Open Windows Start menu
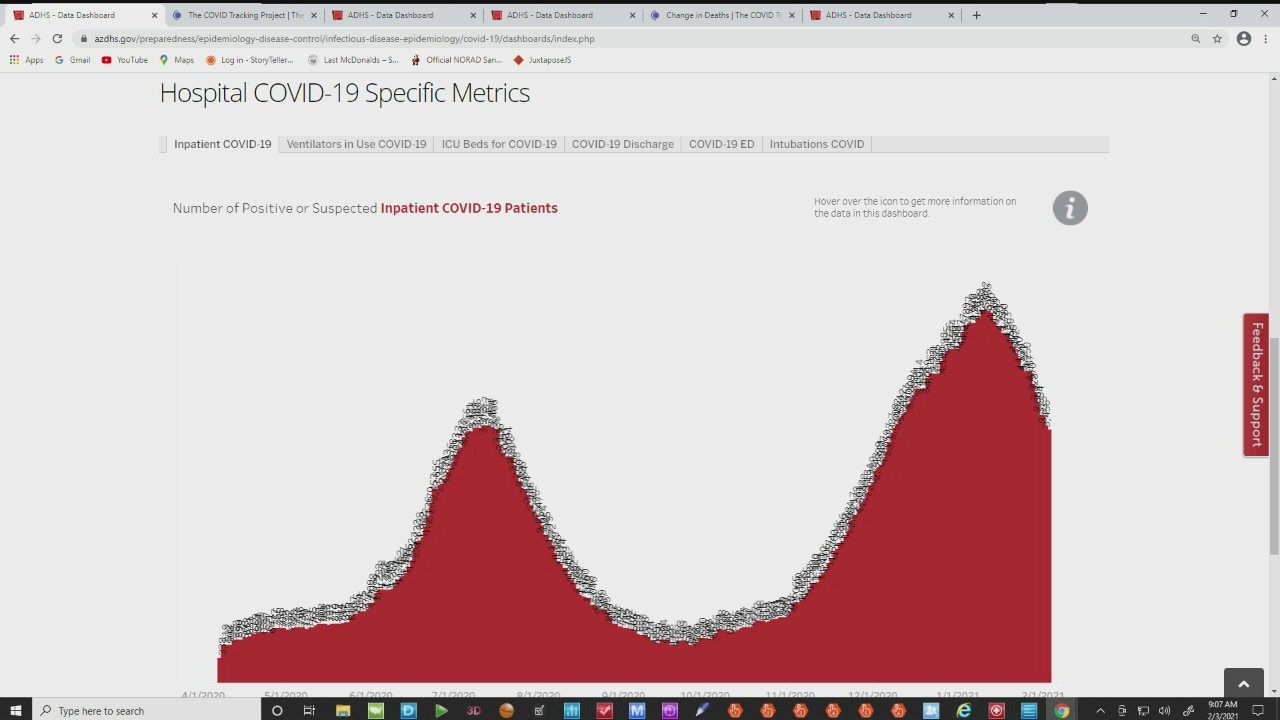Viewport: 1280px width, 720px height. coord(16,711)
